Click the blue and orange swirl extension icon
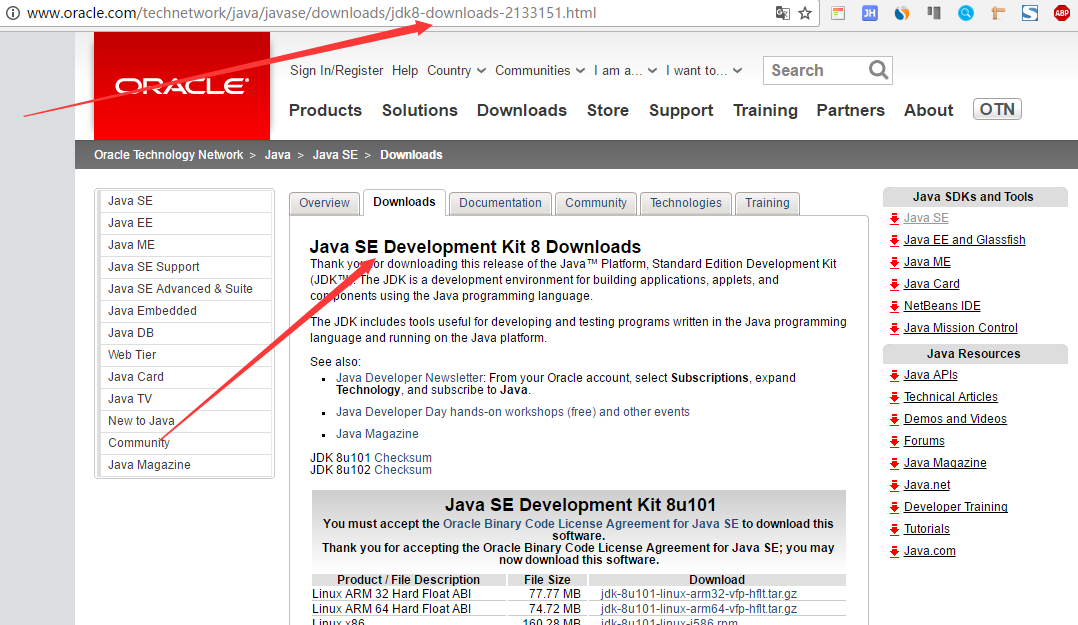This screenshot has width=1078, height=625. [902, 13]
